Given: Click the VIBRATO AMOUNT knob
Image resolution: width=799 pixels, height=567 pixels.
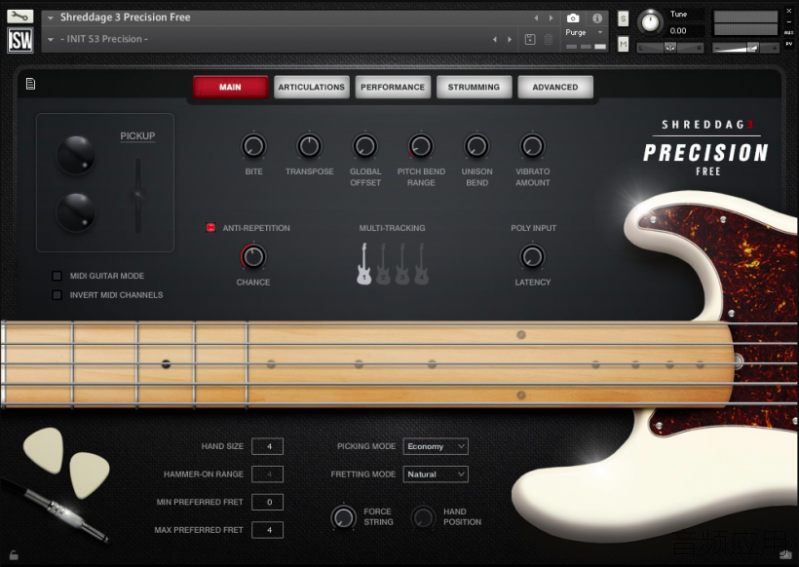Looking at the screenshot, I should point(532,146).
